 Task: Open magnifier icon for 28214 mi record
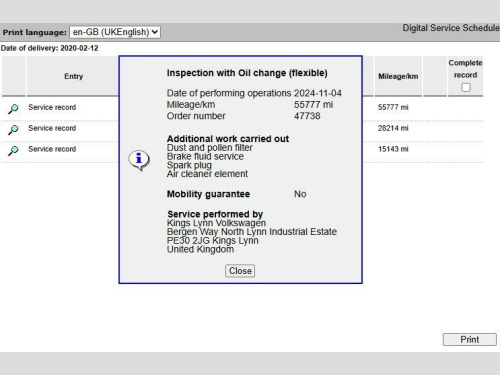point(13,129)
